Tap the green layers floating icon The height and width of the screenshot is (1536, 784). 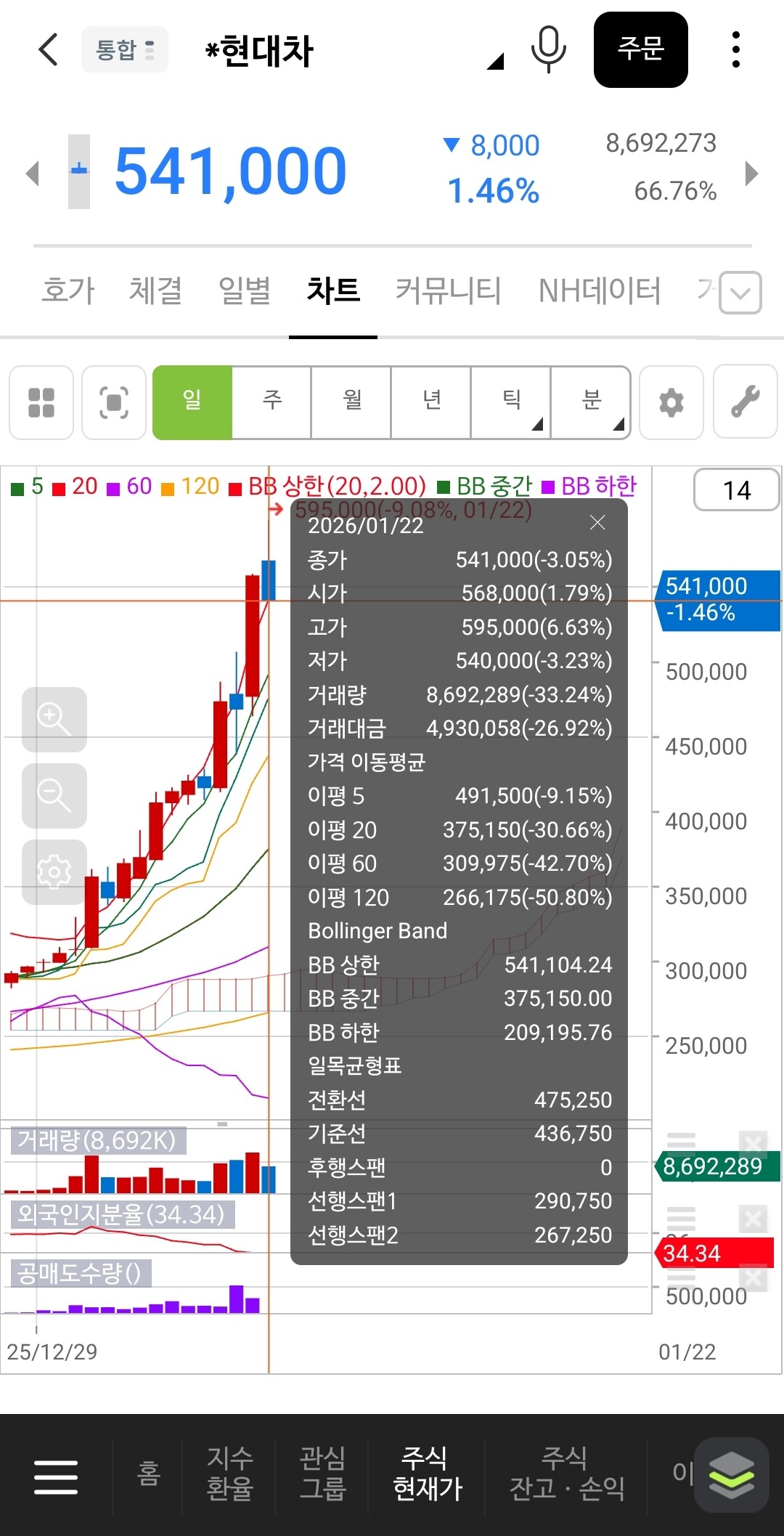[x=731, y=1475]
